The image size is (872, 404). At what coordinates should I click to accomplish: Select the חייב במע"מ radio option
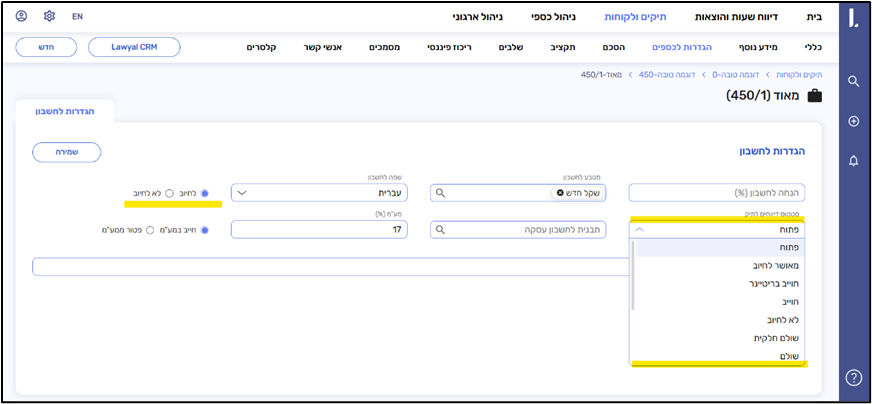tap(205, 230)
